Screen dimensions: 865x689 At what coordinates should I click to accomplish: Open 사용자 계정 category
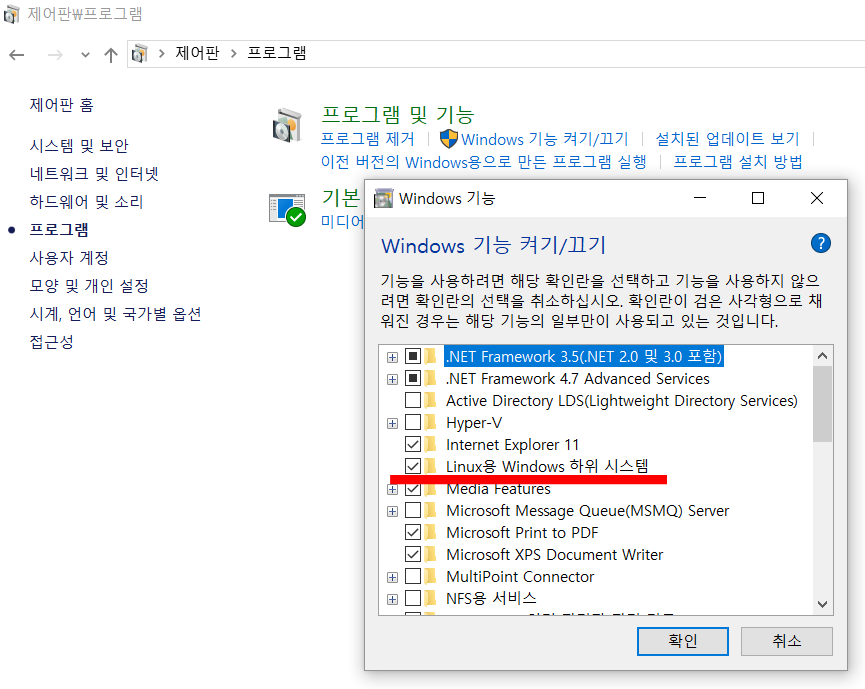(69, 258)
